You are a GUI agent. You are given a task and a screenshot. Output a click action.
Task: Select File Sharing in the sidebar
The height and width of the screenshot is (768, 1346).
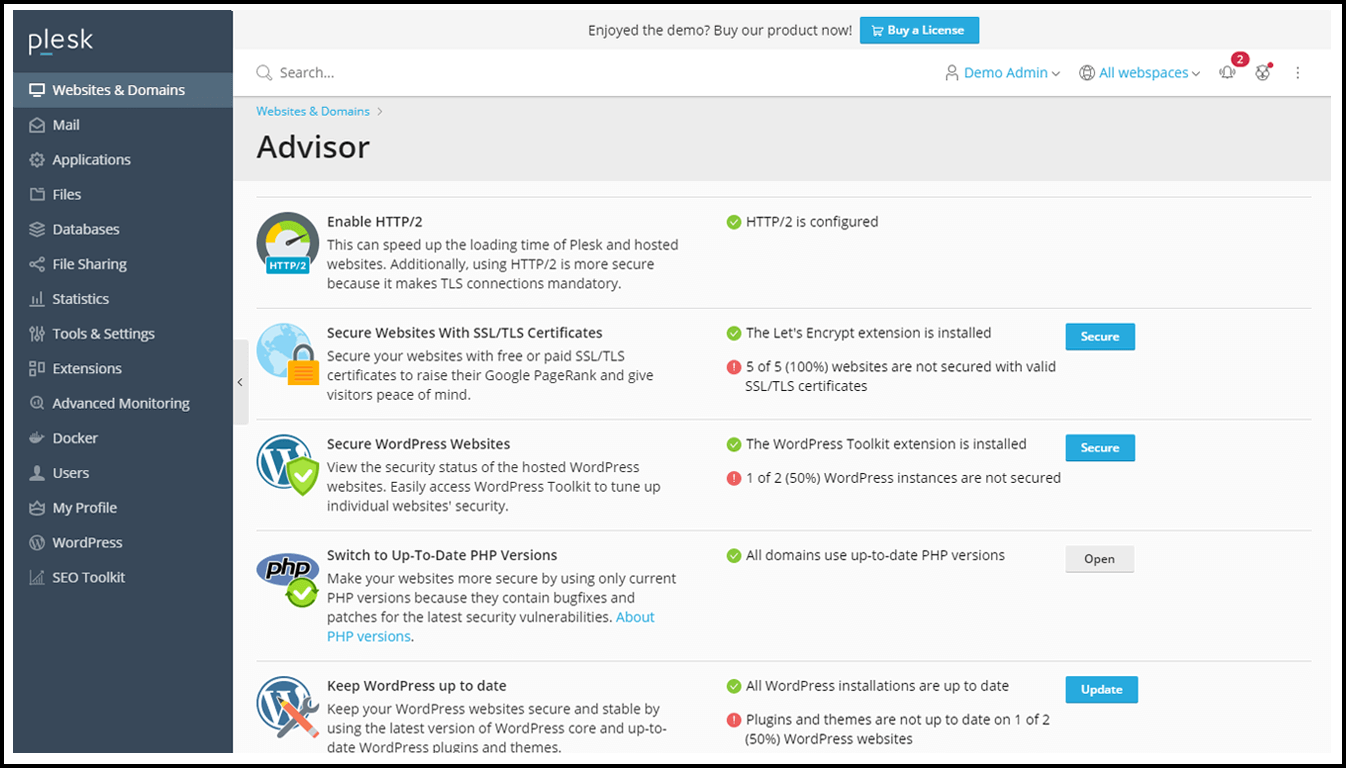pyautogui.click(x=123, y=264)
